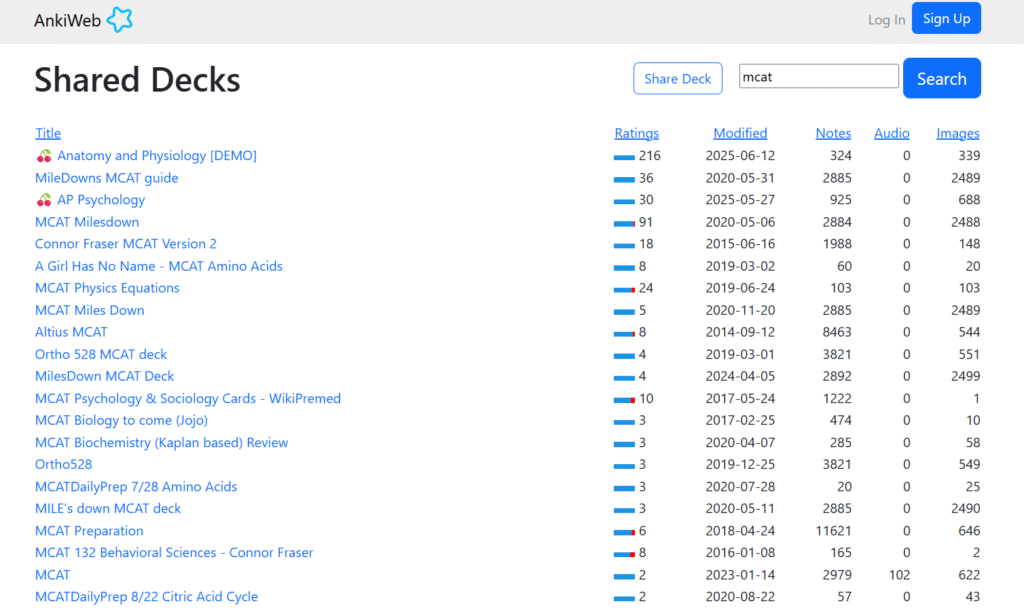Image resolution: width=1024 pixels, height=608 pixels.
Task: Click the notes count 8463
Action: pyautogui.click(x=837, y=332)
